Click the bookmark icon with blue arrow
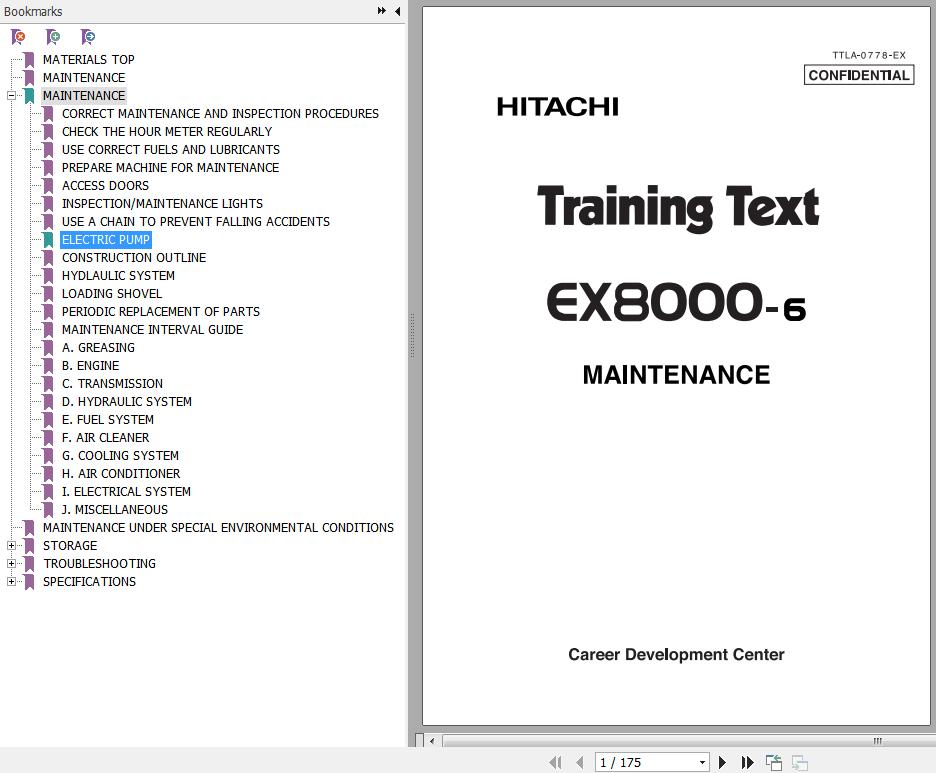The image size is (936, 773). (88, 37)
